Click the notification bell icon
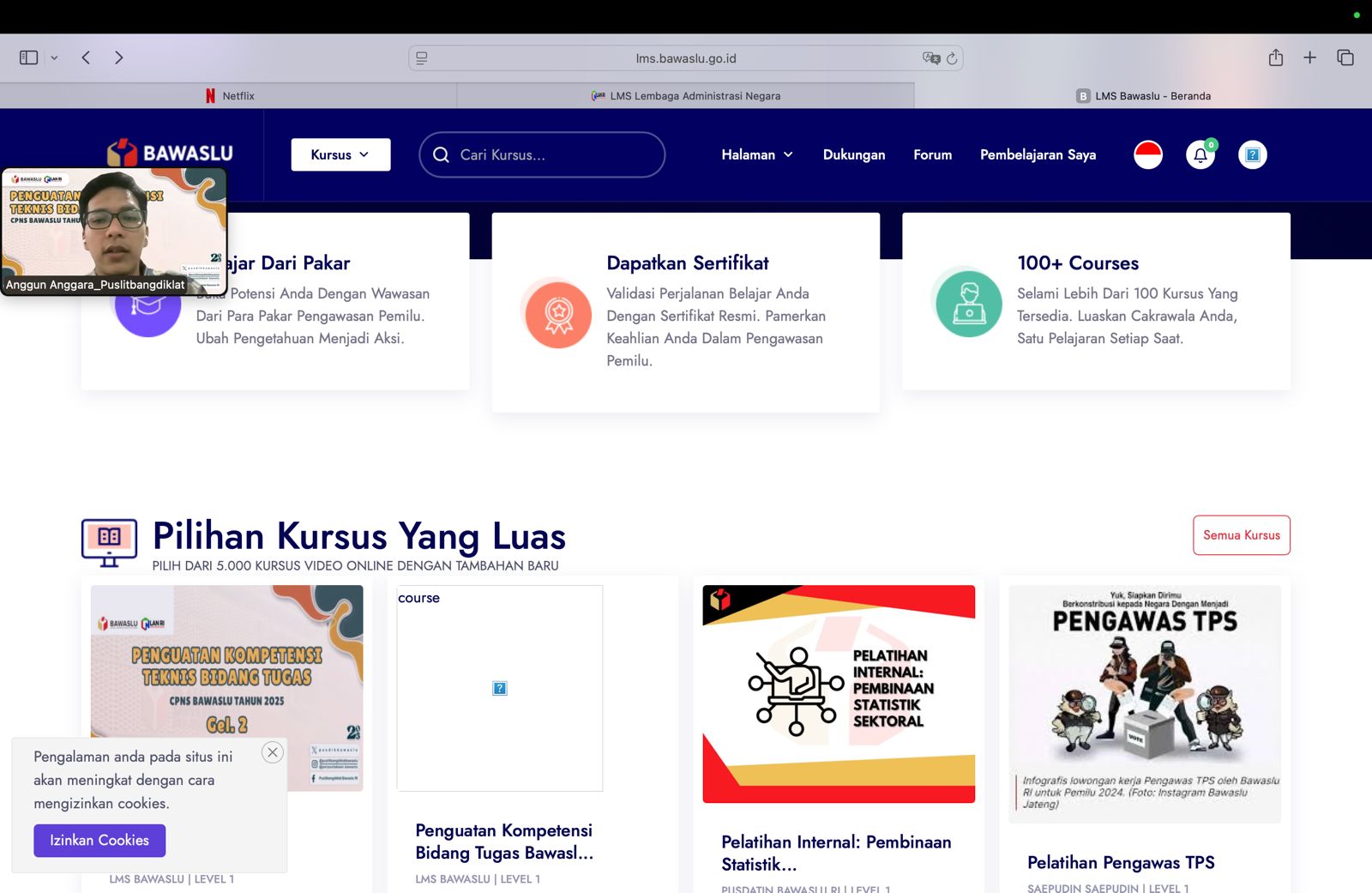Image resolution: width=1372 pixels, height=893 pixels. tap(1200, 155)
